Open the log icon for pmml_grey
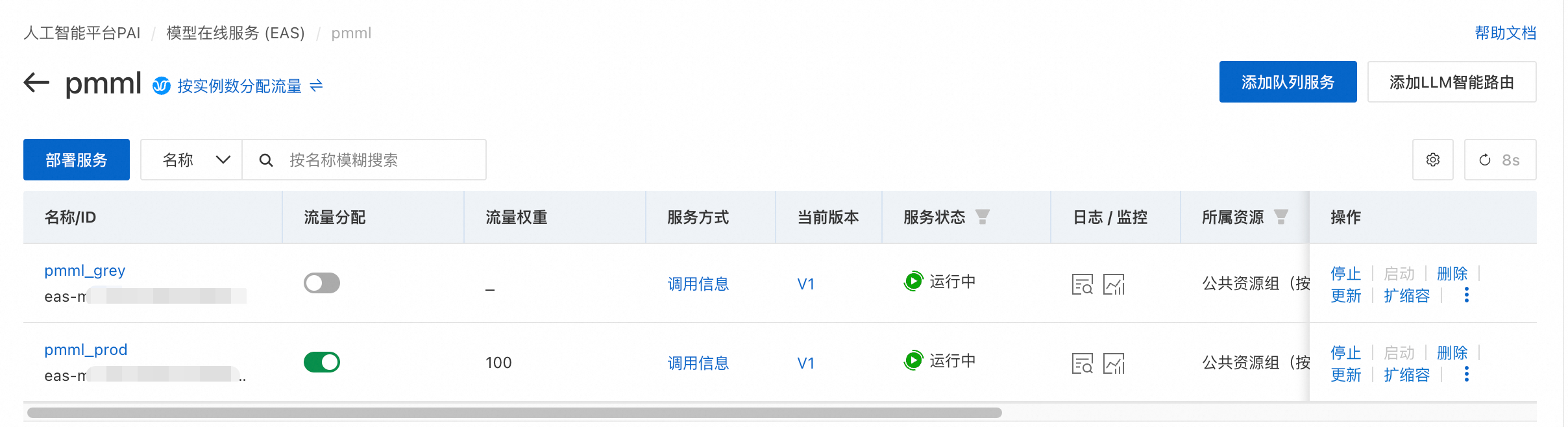This screenshot has height=427, width=1568. (x=1082, y=284)
